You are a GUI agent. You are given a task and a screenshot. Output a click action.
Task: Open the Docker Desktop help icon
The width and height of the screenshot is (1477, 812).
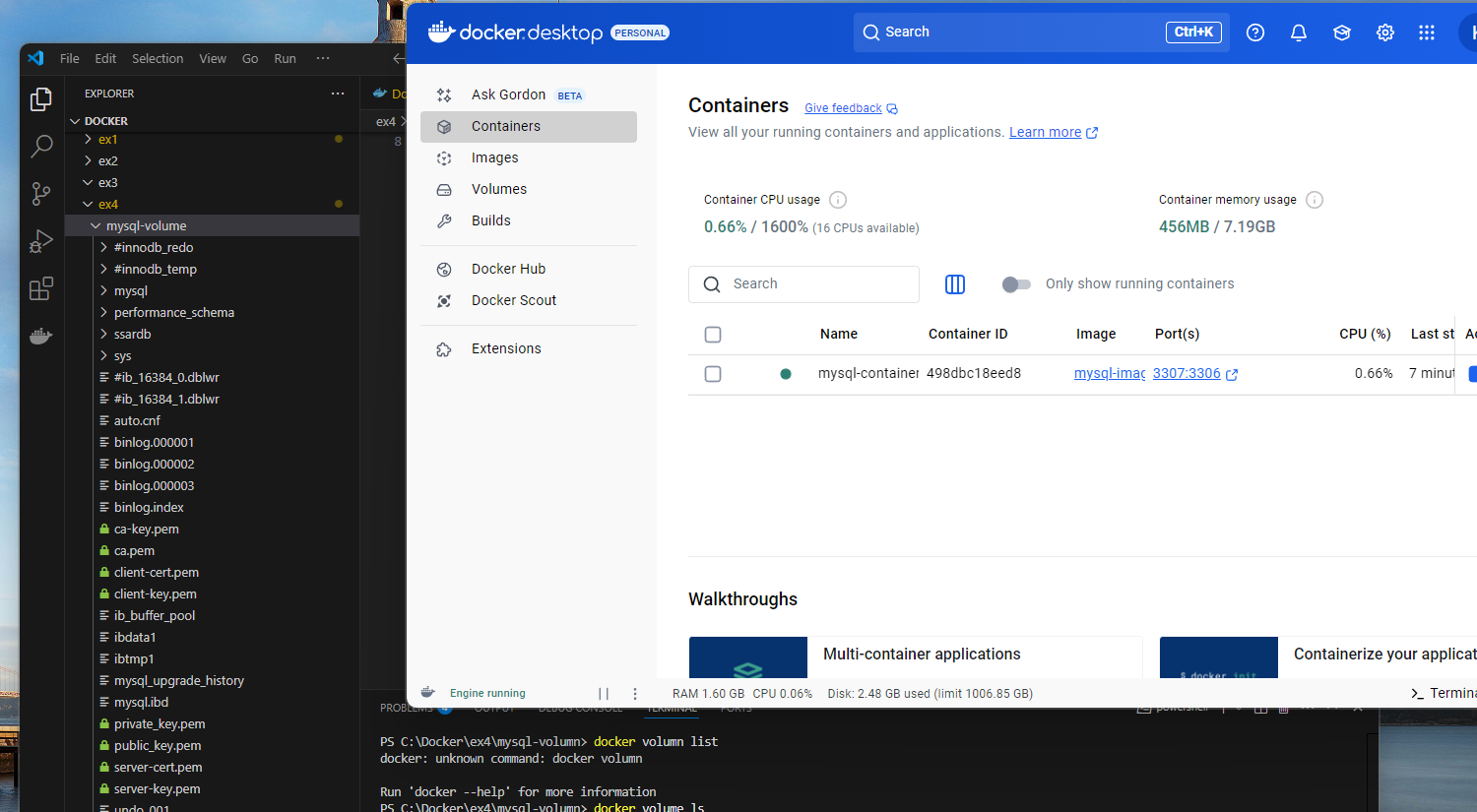[1254, 31]
